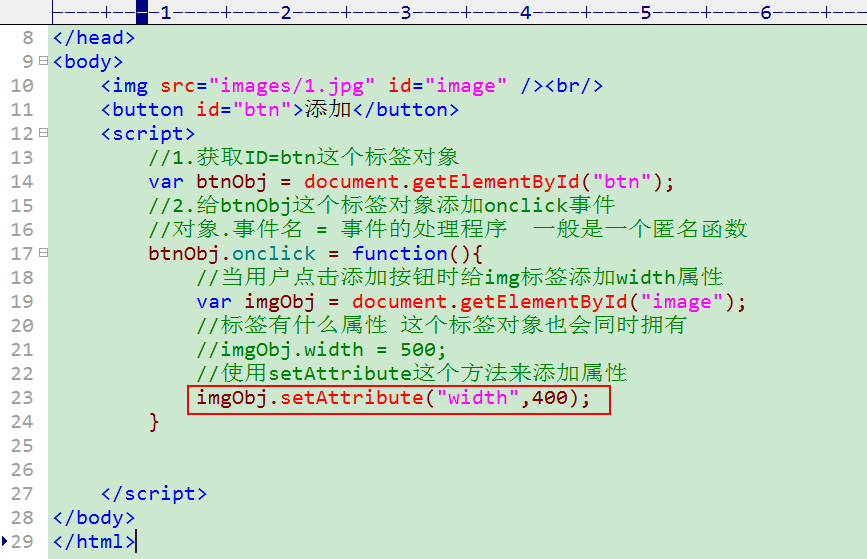
Task: Click line number 26 in gutter
Action: (22, 470)
